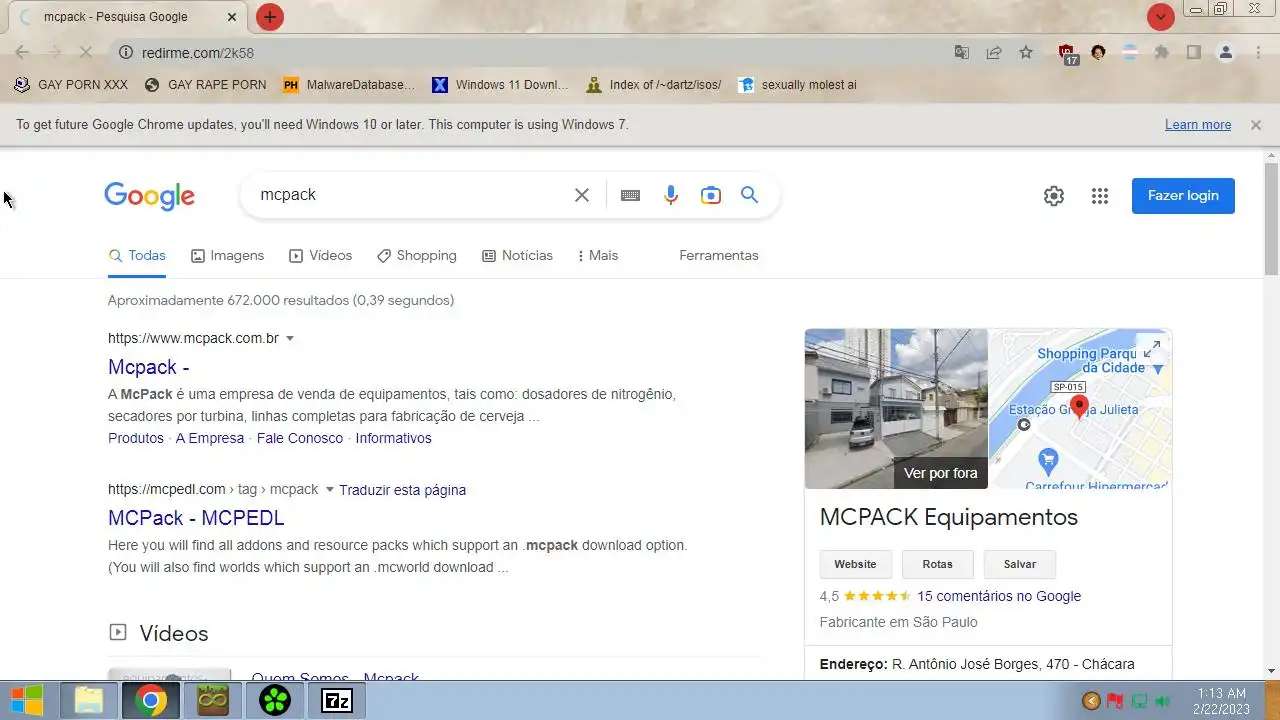The height and width of the screenshot is (720, 1280).
Task: Click the red flag icon in system tray
Action: [1115, 701]
